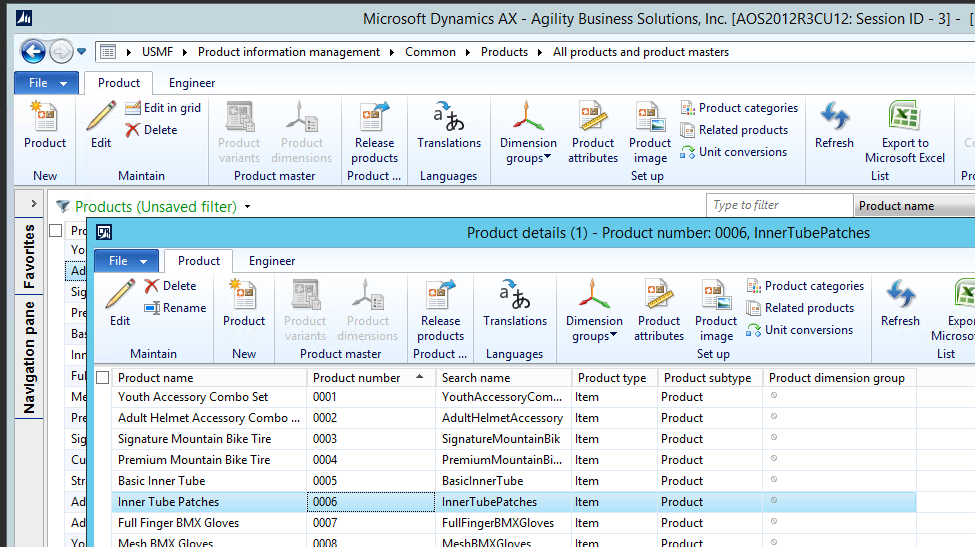The width and height of the screenshot is (975, 547).
Task: Click Product dimension group column header
Action: pos(839,378)
